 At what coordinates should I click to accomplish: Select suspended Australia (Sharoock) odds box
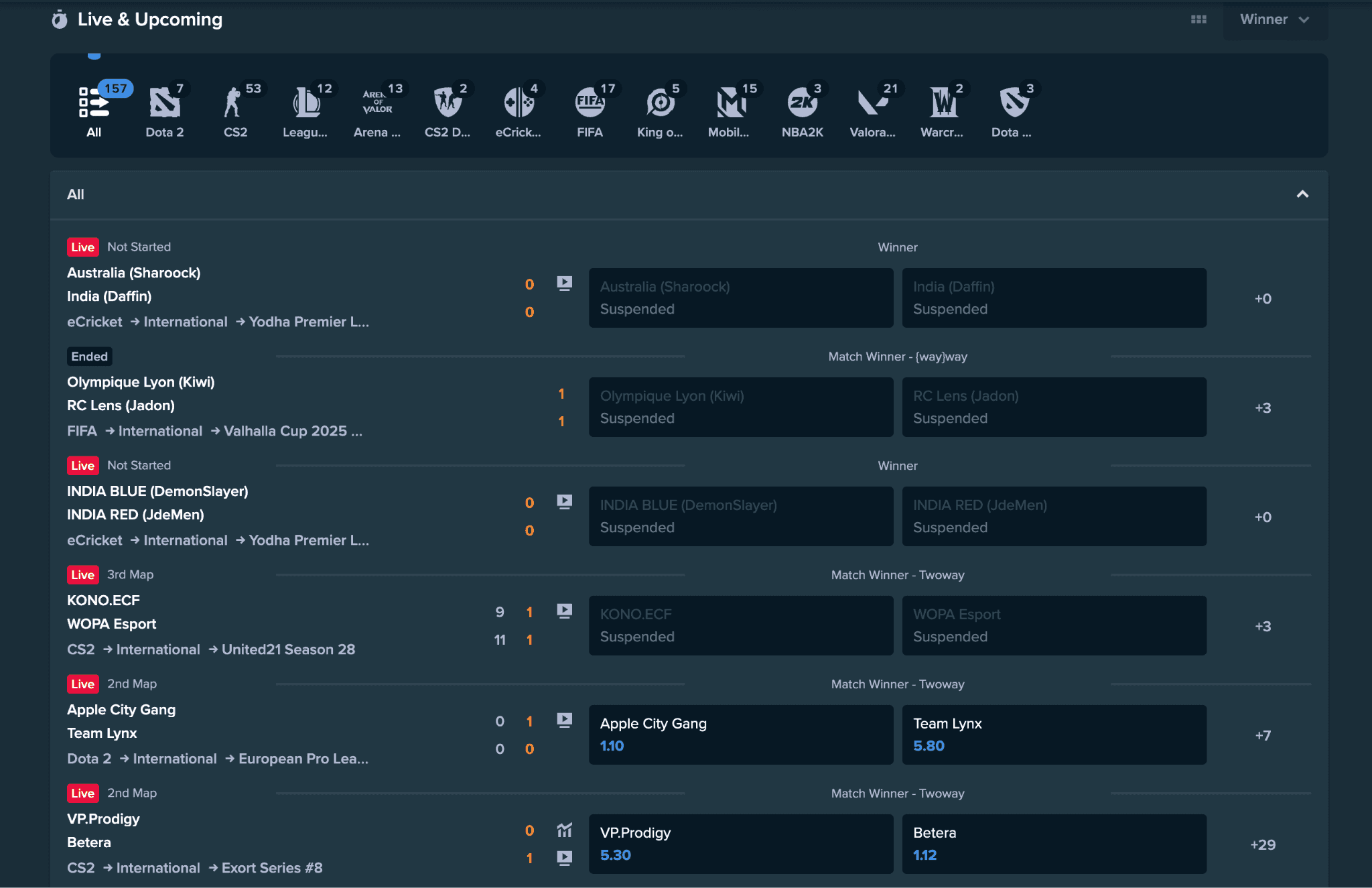[x=741, y=298]
